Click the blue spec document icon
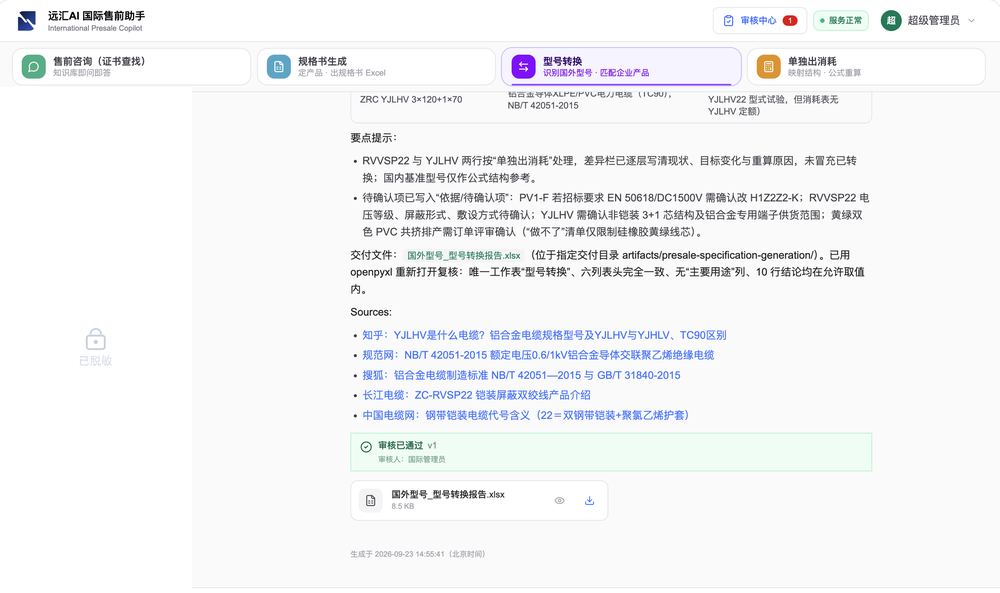Image resolution: width=1000 pixels, height=593 pixels. 279,66
